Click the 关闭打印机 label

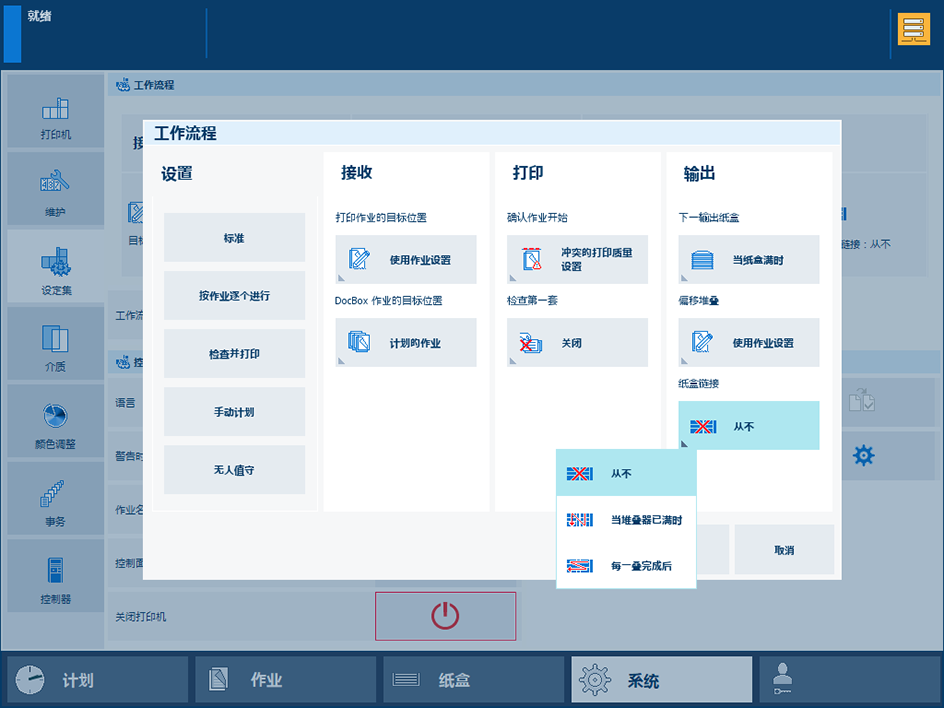tap(141, 616)
